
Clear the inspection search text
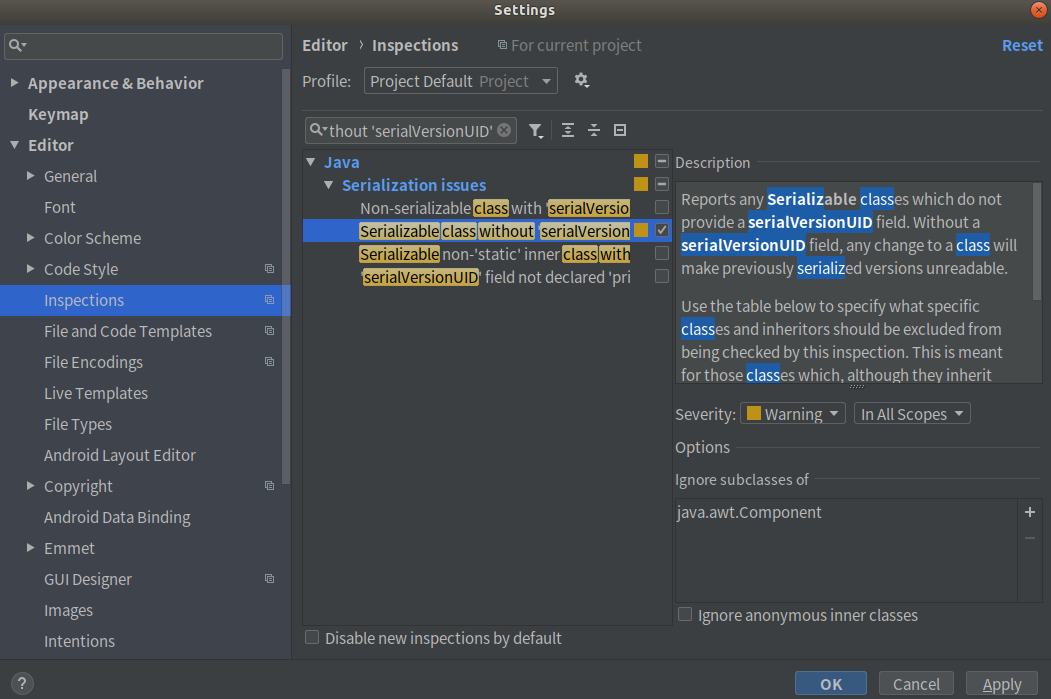505,130
